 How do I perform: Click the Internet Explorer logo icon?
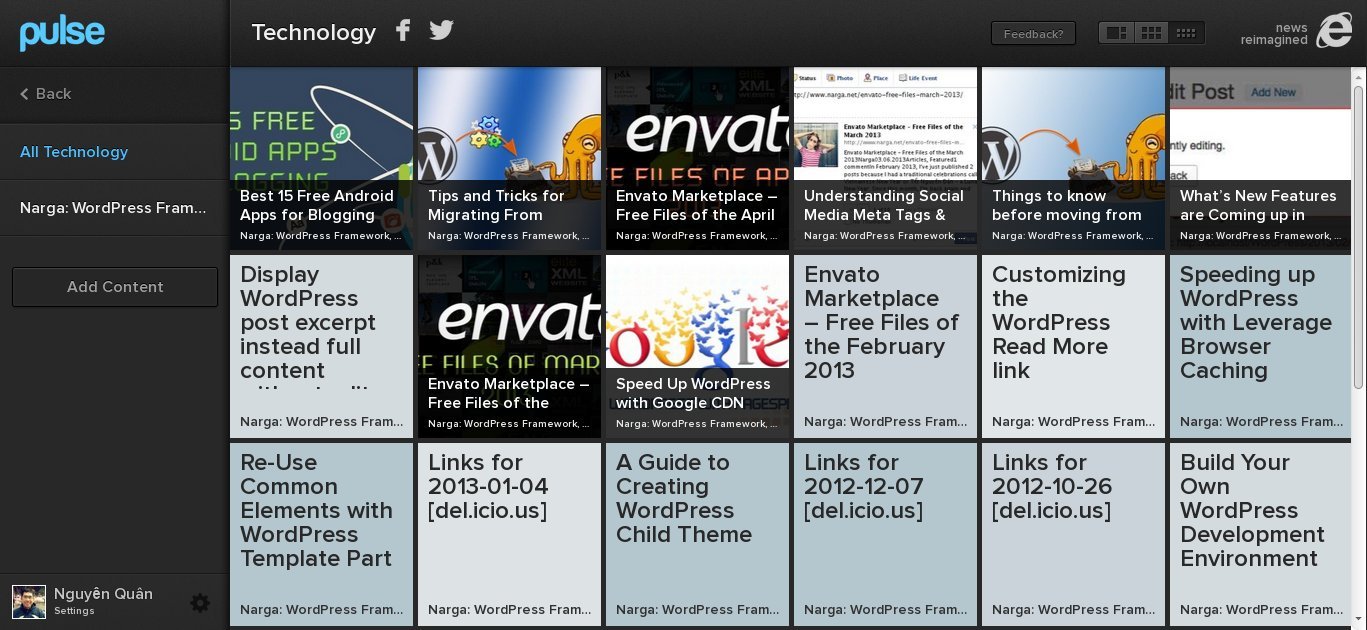click(x=1334, y=32)
